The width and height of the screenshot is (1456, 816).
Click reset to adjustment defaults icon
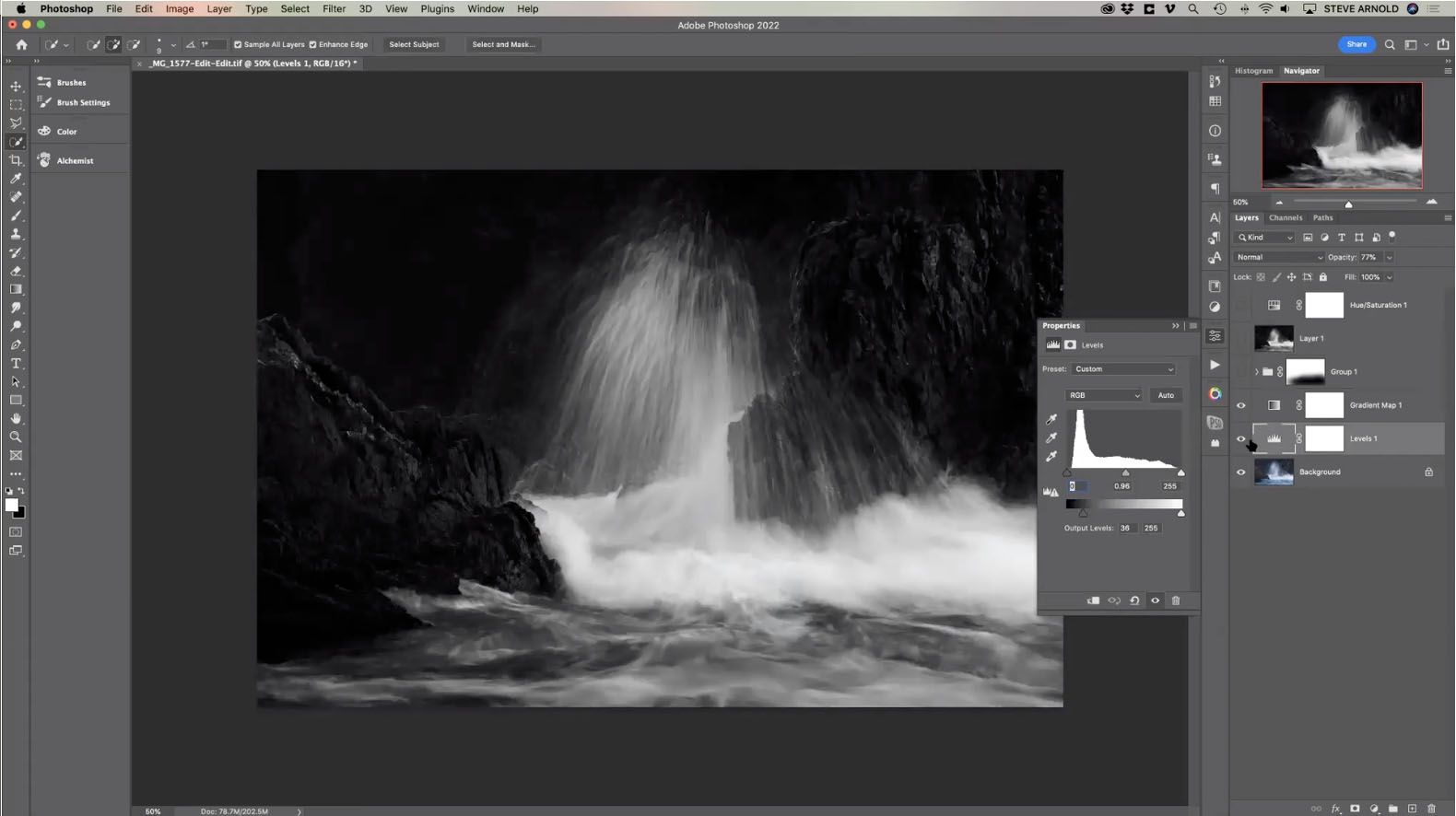click(1134, 600)
